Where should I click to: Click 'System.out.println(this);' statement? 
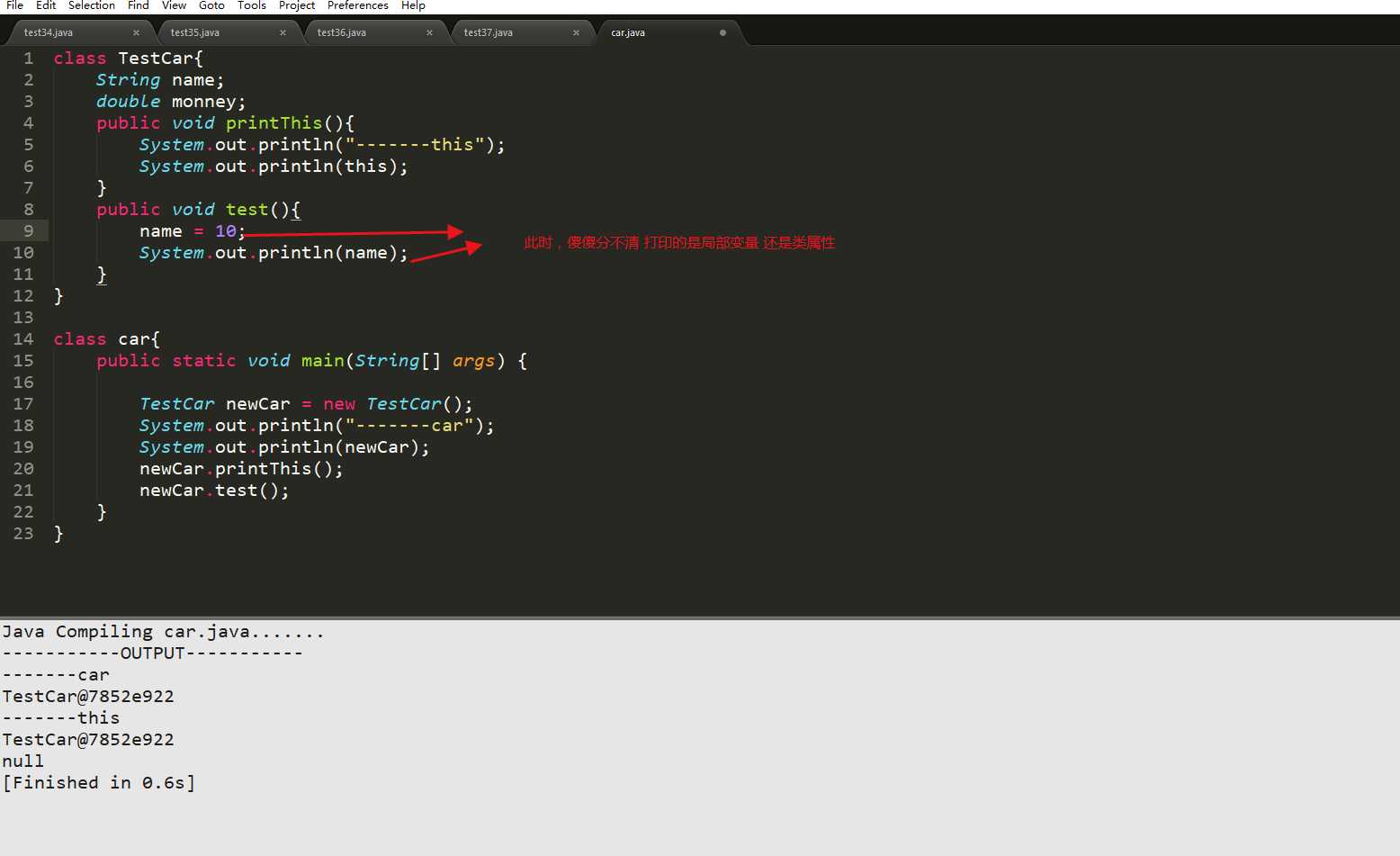274,166
